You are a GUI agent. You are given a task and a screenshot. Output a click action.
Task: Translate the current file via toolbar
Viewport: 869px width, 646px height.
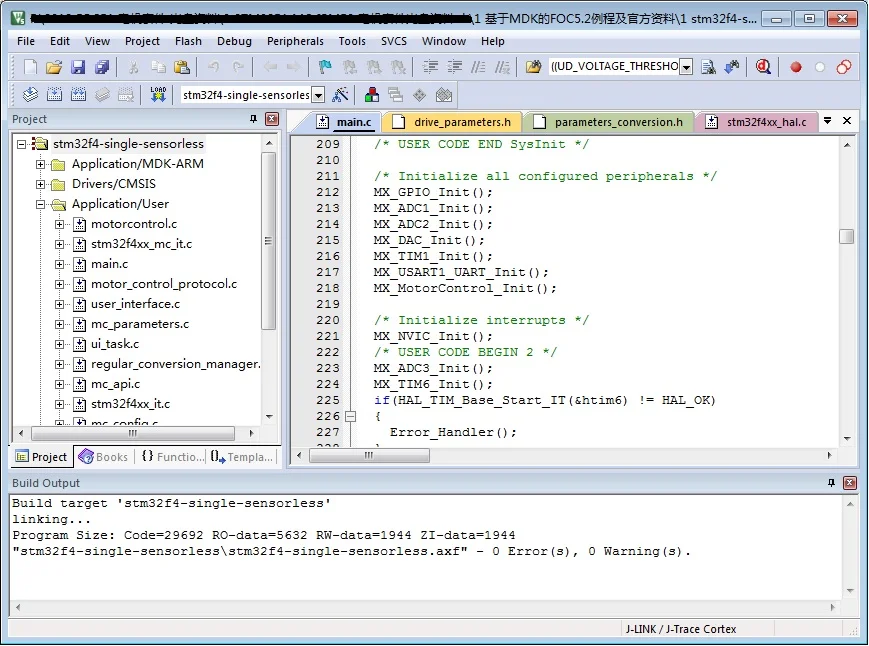coord(30,95)
